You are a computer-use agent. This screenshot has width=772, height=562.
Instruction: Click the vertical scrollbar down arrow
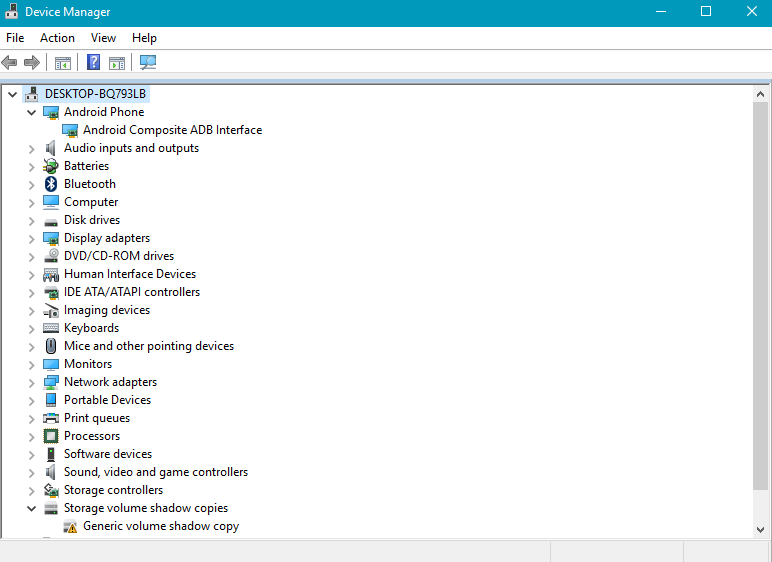tap(762, 529)
